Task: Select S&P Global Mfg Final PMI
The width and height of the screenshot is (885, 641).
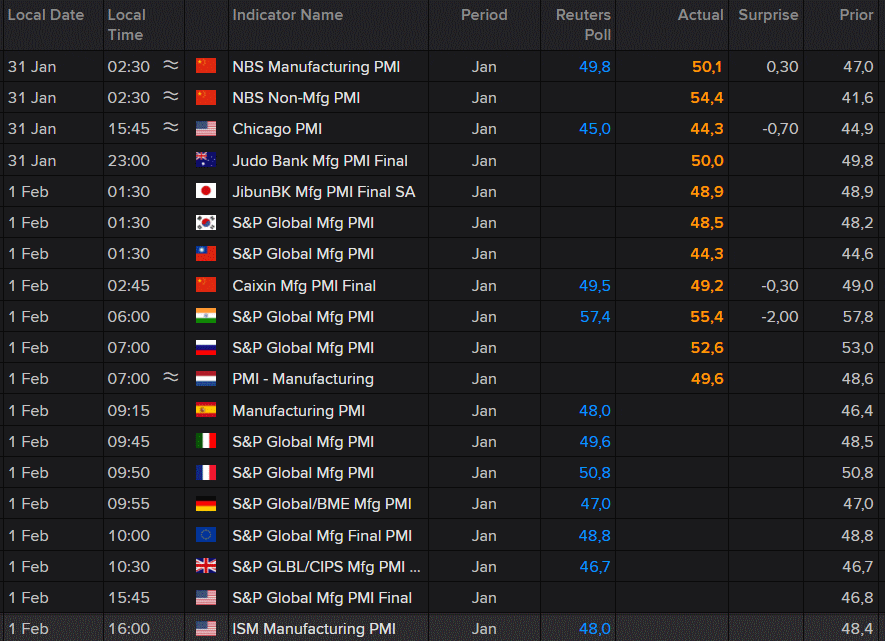Action: coord(322,535)
